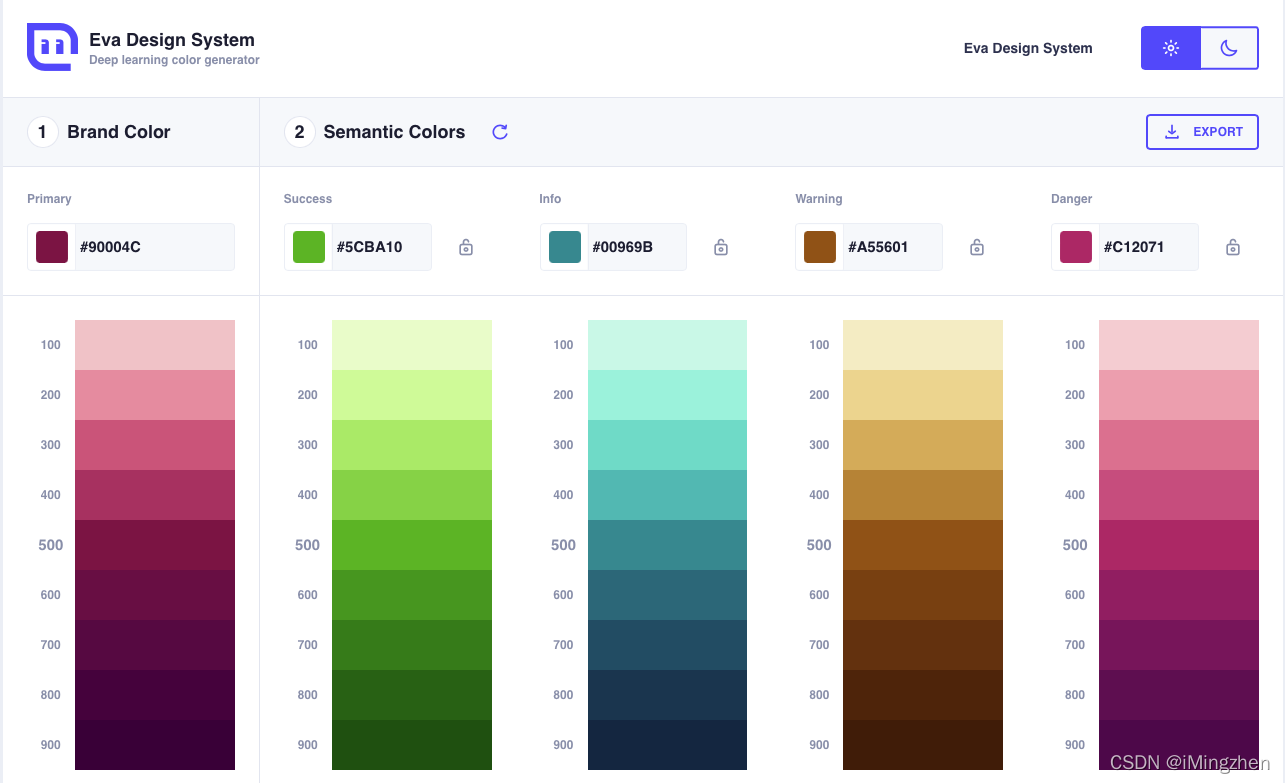The height and width of the screenshot is (783, 1285).
Task: Regenerate semantic colors with the refresh icon
Action: (x=500, y=132)
